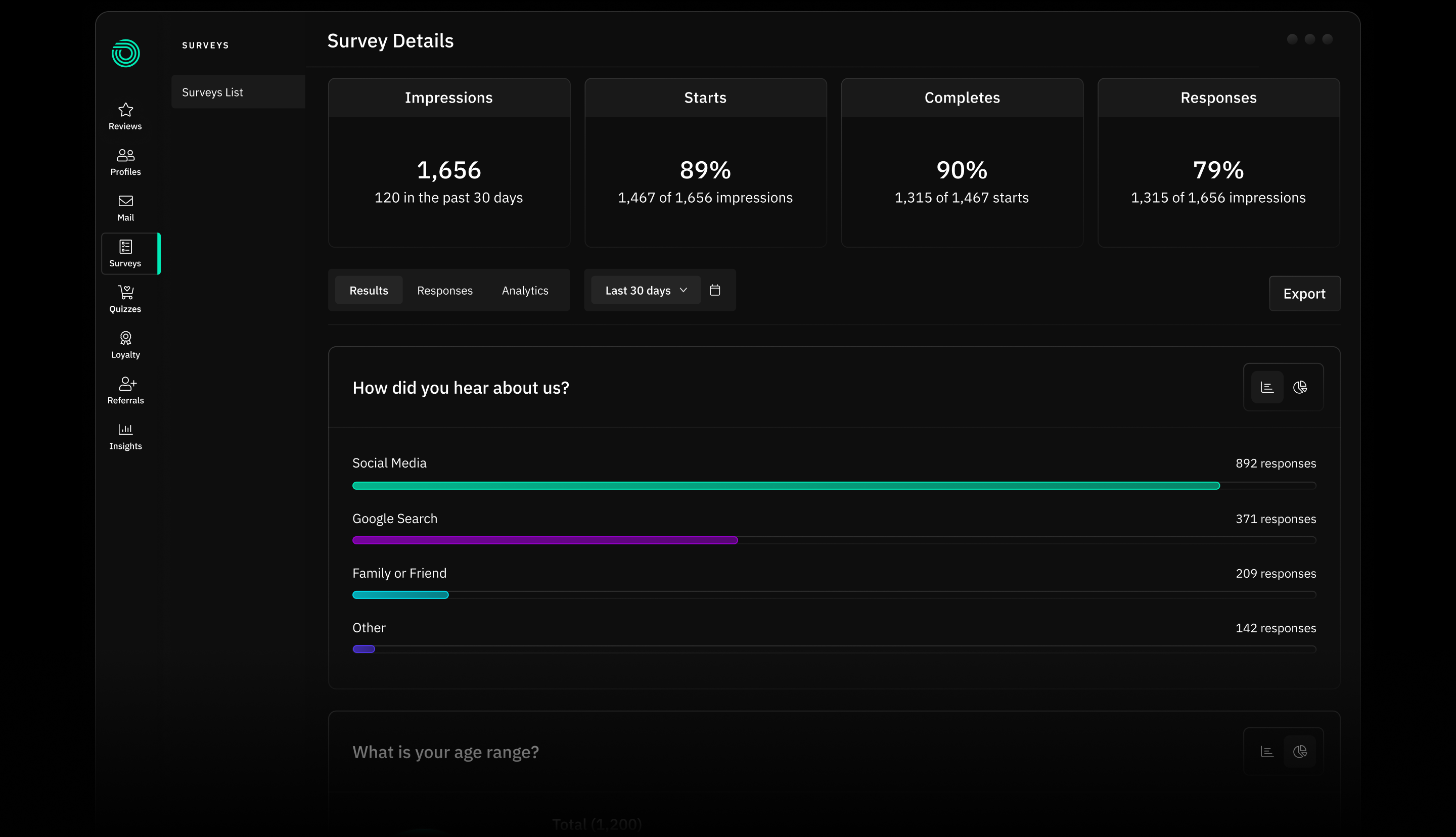
Task: Click the calendar date picker icon
Action: 714,290
